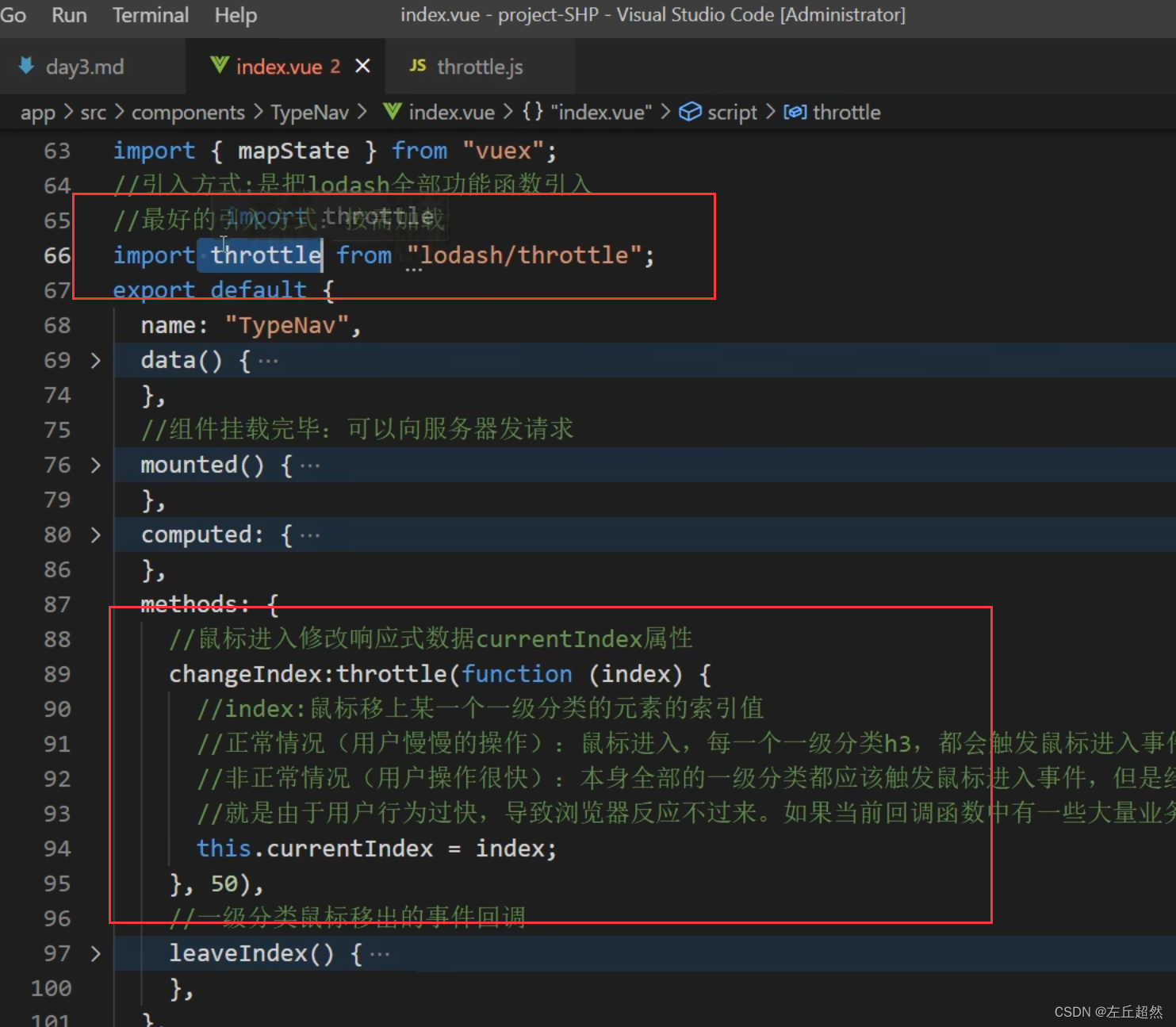The width and height of the screenshot is (1176, 1027).
Task: Click the comment on line 88 mentioning currentIndex
Action: point(431,638)
